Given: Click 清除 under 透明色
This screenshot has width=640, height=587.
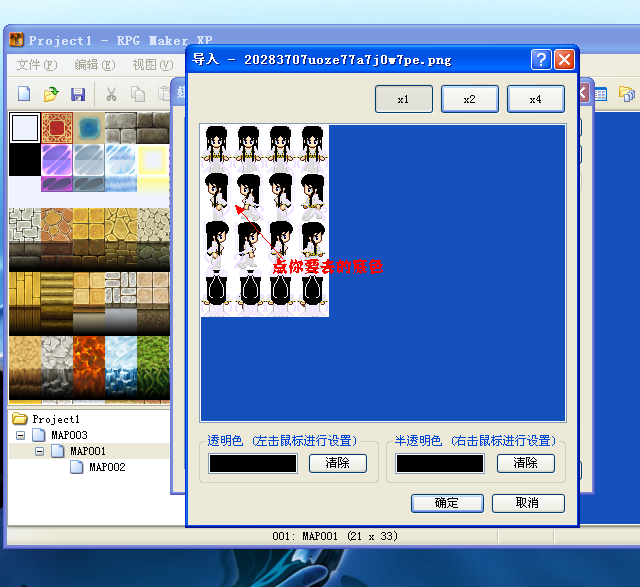Looking at the screenshot, I should (338, 463).
